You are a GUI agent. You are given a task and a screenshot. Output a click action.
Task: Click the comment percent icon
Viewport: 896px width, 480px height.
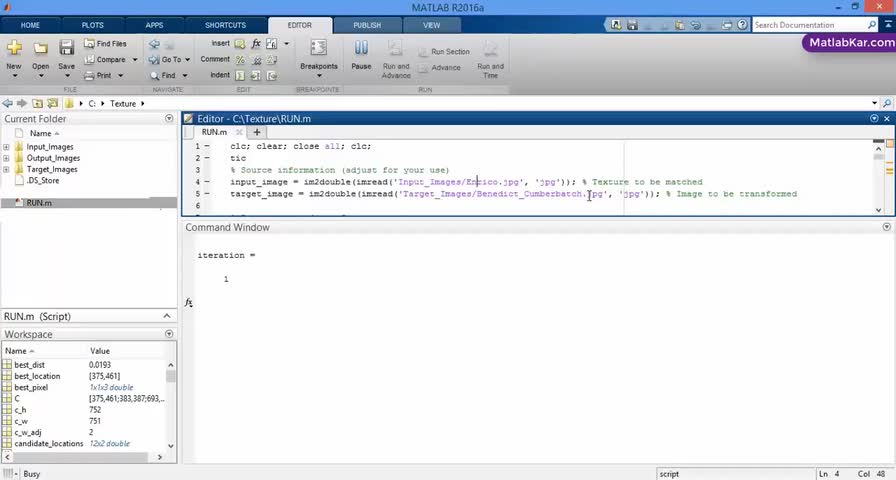coord(240,59)
